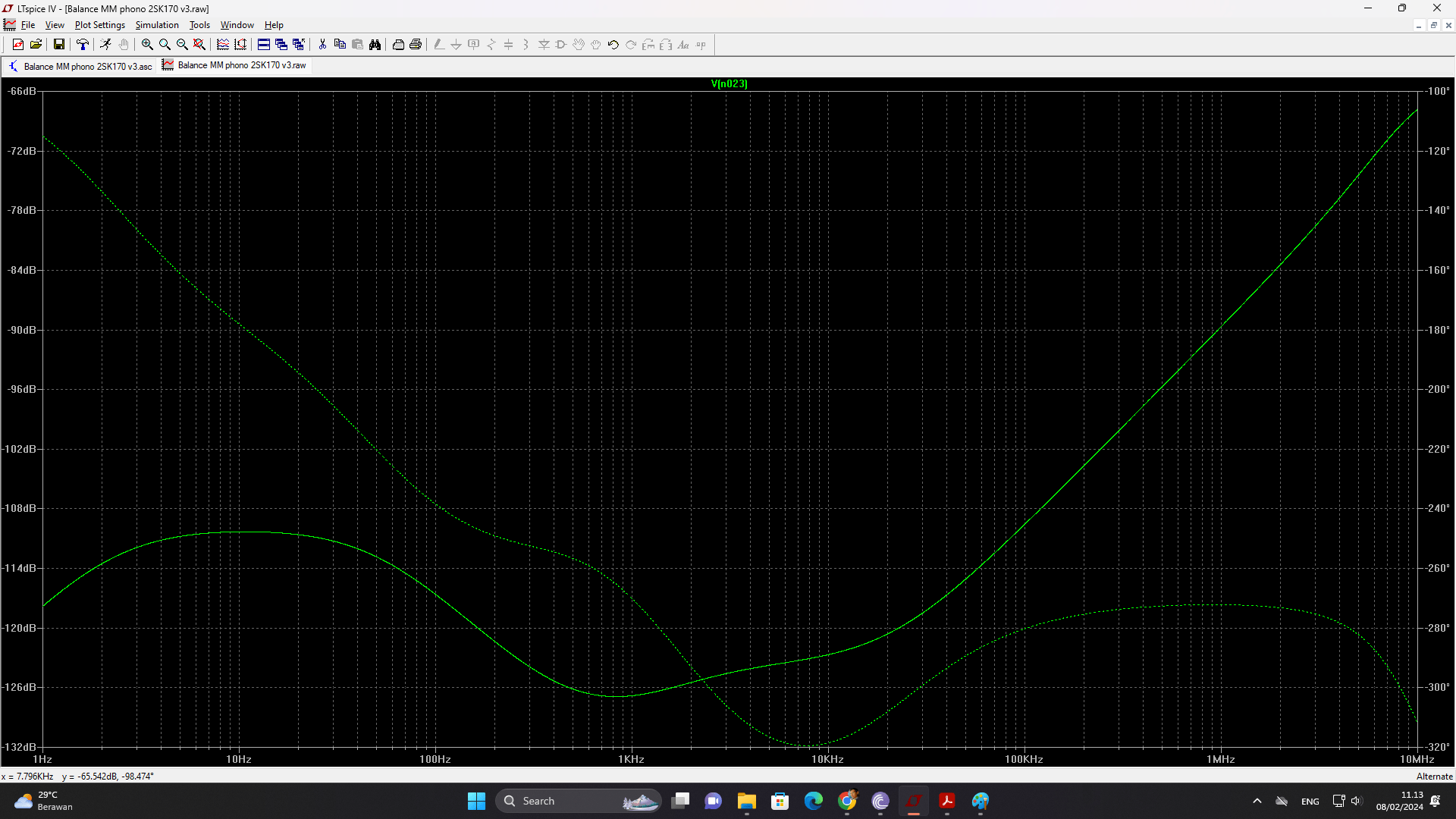
Task: Click the Find binoculars icon
Action: coord(375,45)
